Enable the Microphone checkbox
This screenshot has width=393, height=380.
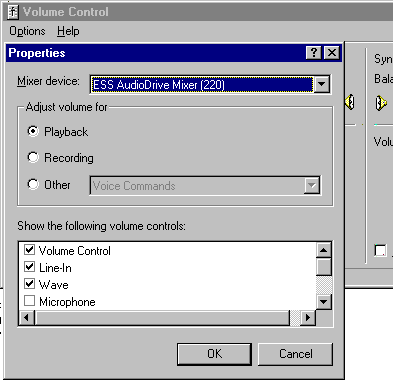pyautogui.click(x=29, y=301)
